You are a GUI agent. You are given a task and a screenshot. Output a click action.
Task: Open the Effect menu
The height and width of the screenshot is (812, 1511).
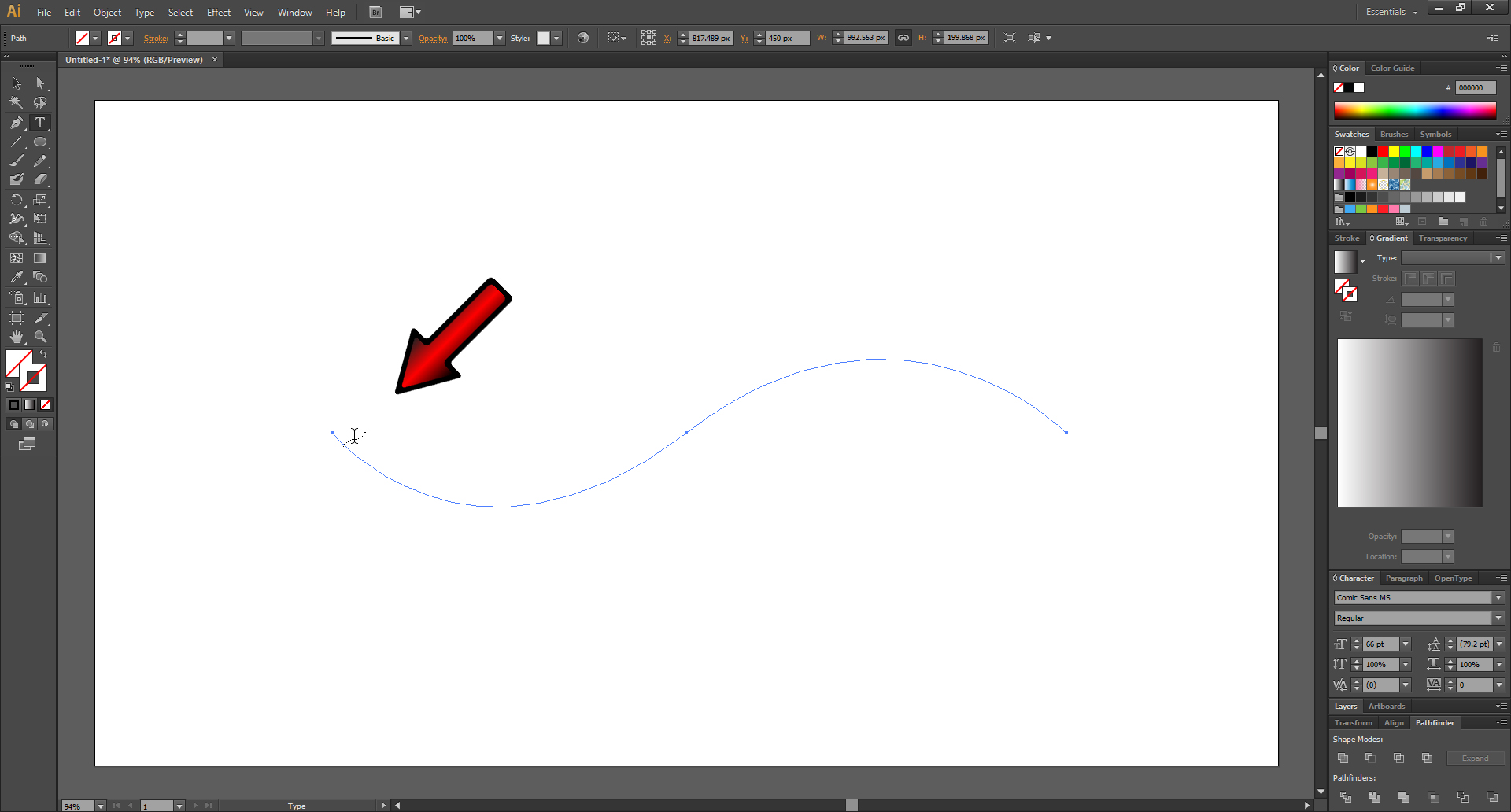pos(219,13)
